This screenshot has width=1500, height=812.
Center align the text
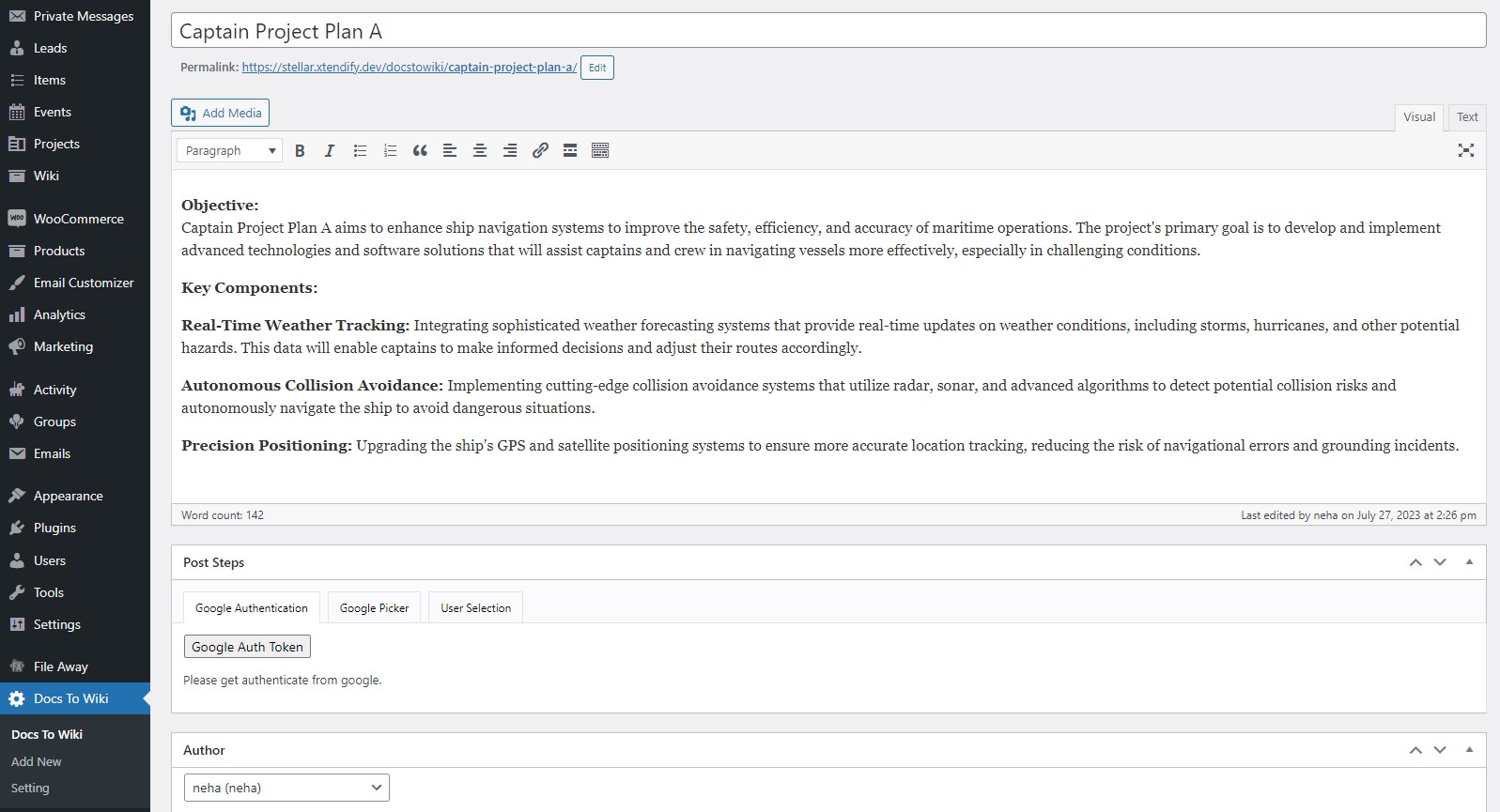[x=480, y=150]
